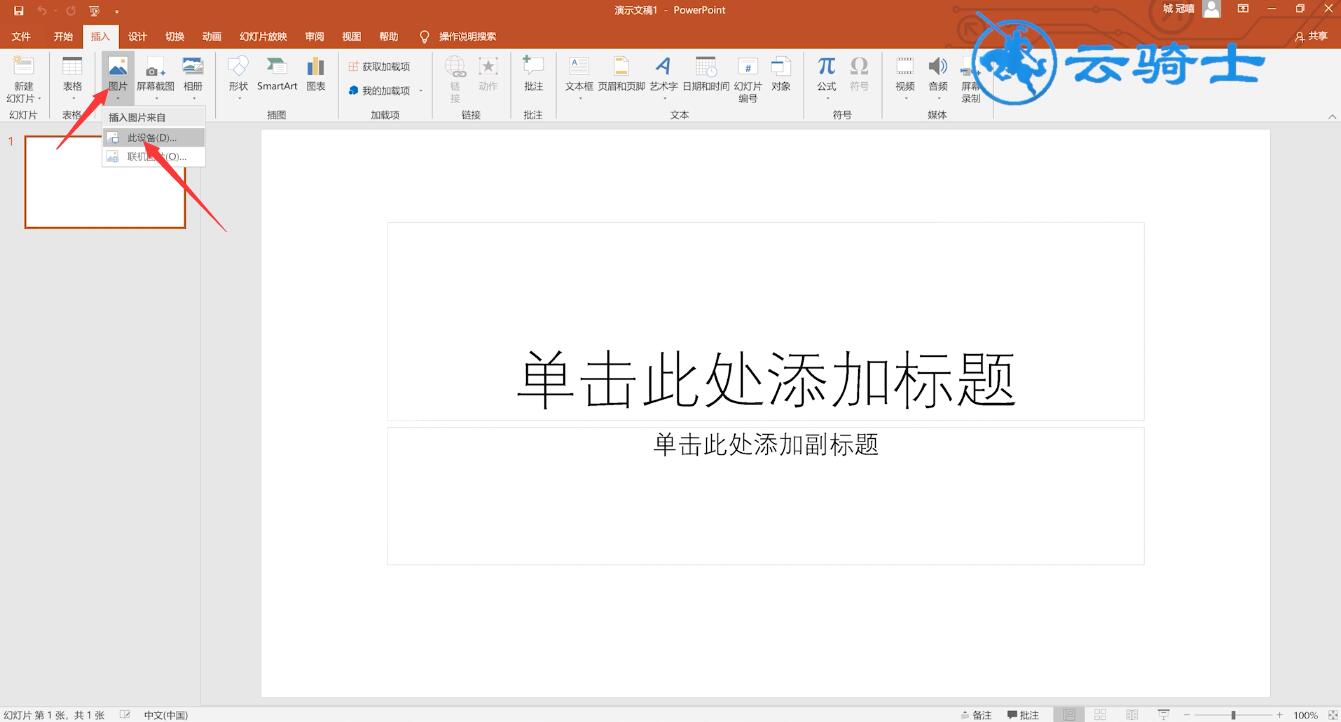Viewport: 1341px width, 722px height.
Task: Choose 此设备(D)... from the picture menu
Action: [153, 137]
